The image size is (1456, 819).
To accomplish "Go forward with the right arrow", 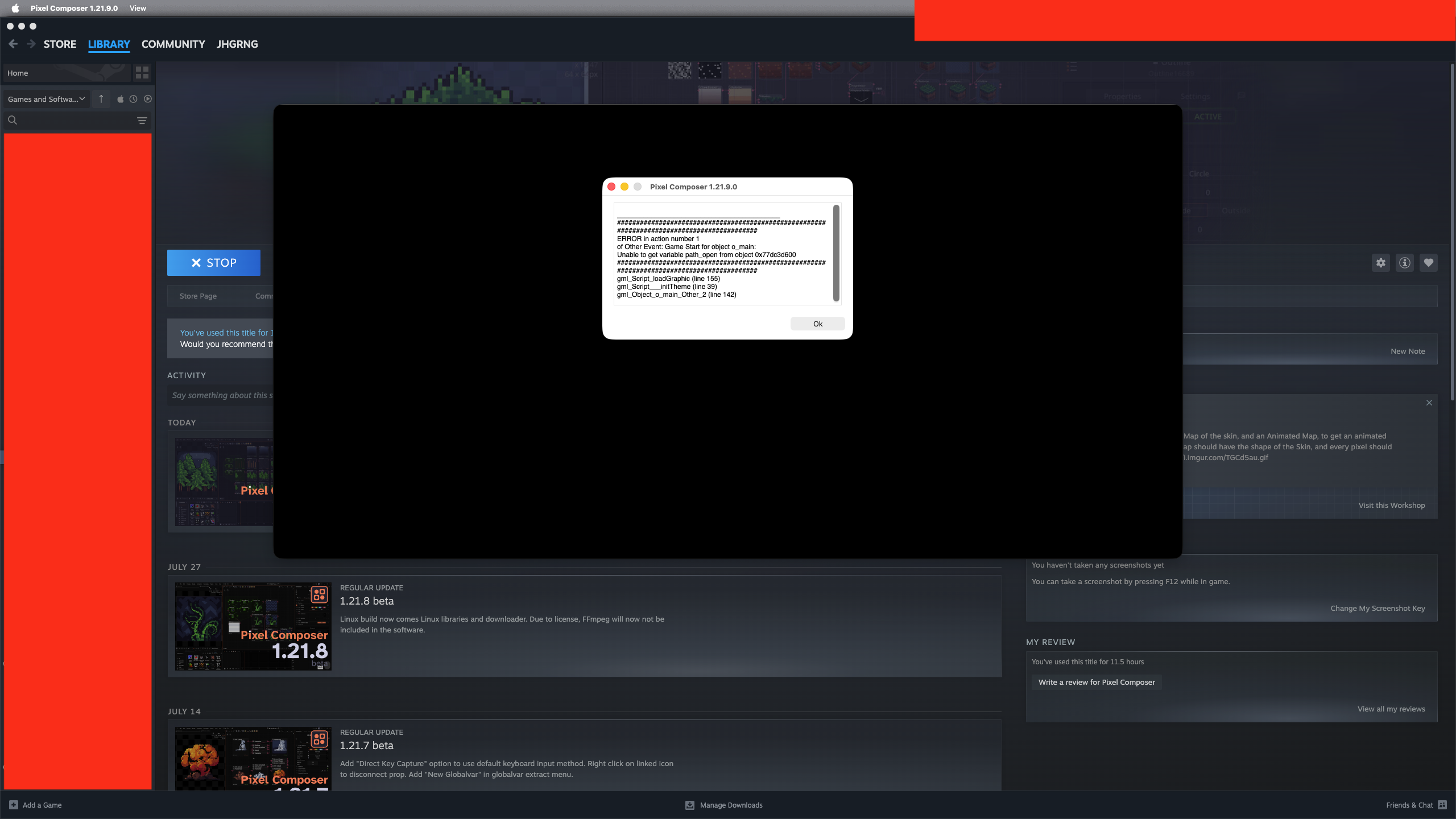I will click(31, 44).
